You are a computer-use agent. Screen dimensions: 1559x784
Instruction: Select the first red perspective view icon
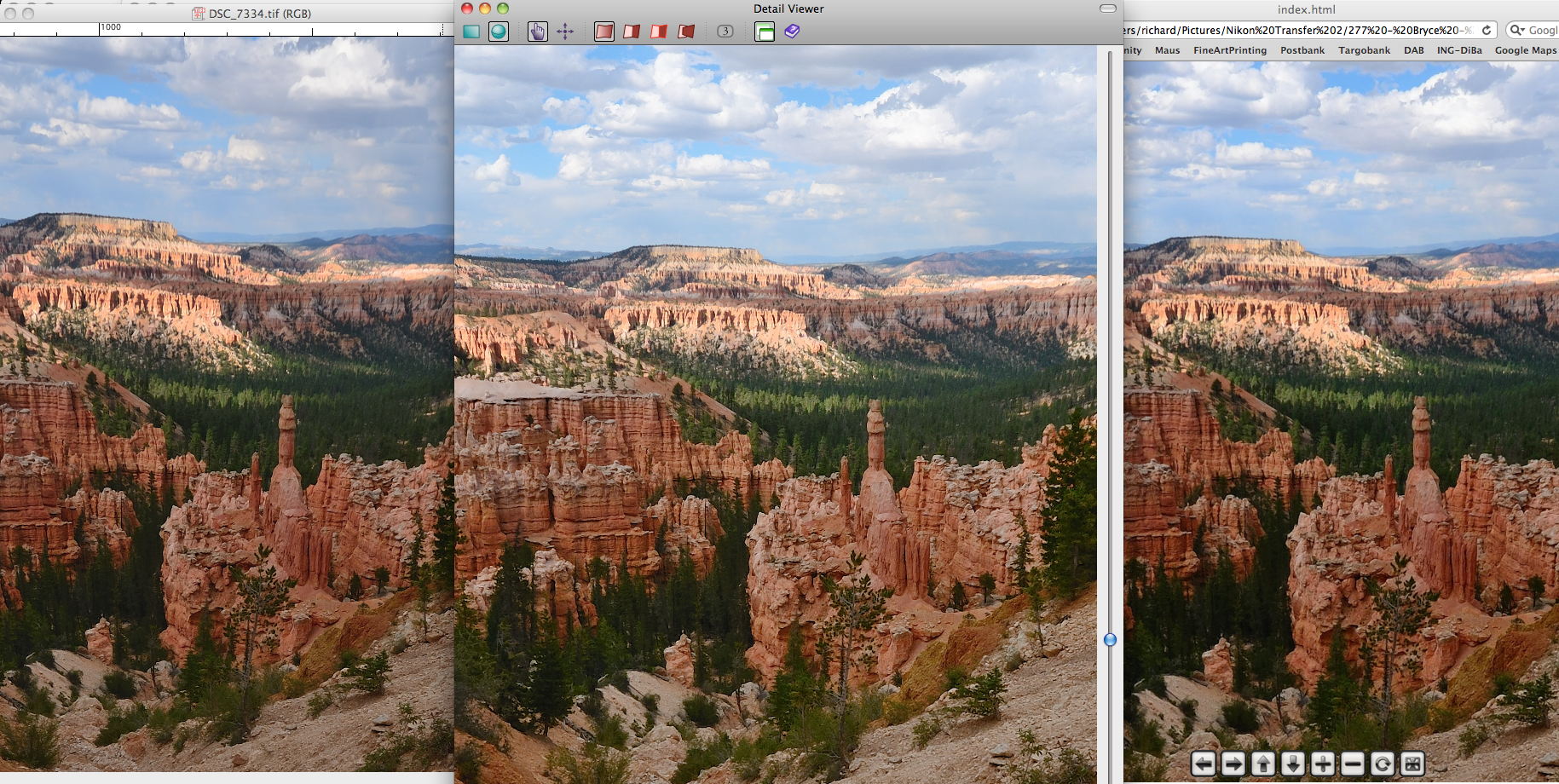(x=603, y=32)
